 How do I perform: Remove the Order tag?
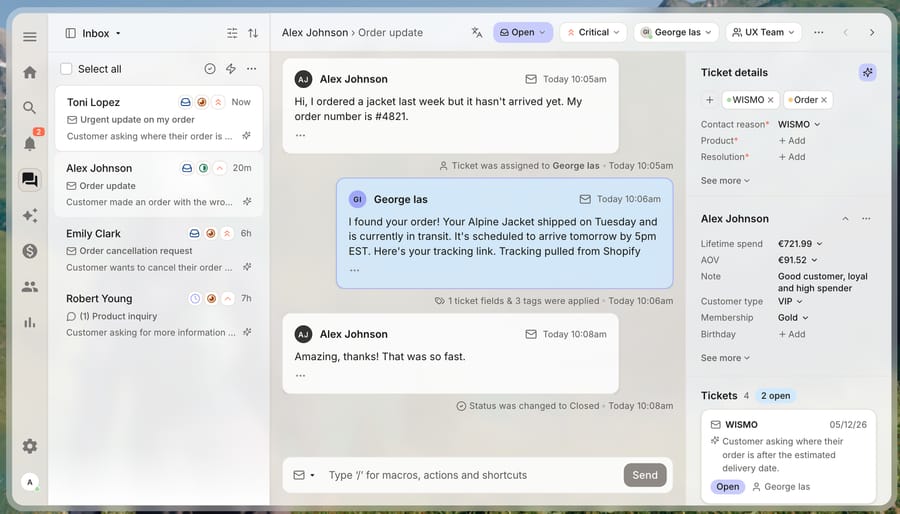coord(824,100)
